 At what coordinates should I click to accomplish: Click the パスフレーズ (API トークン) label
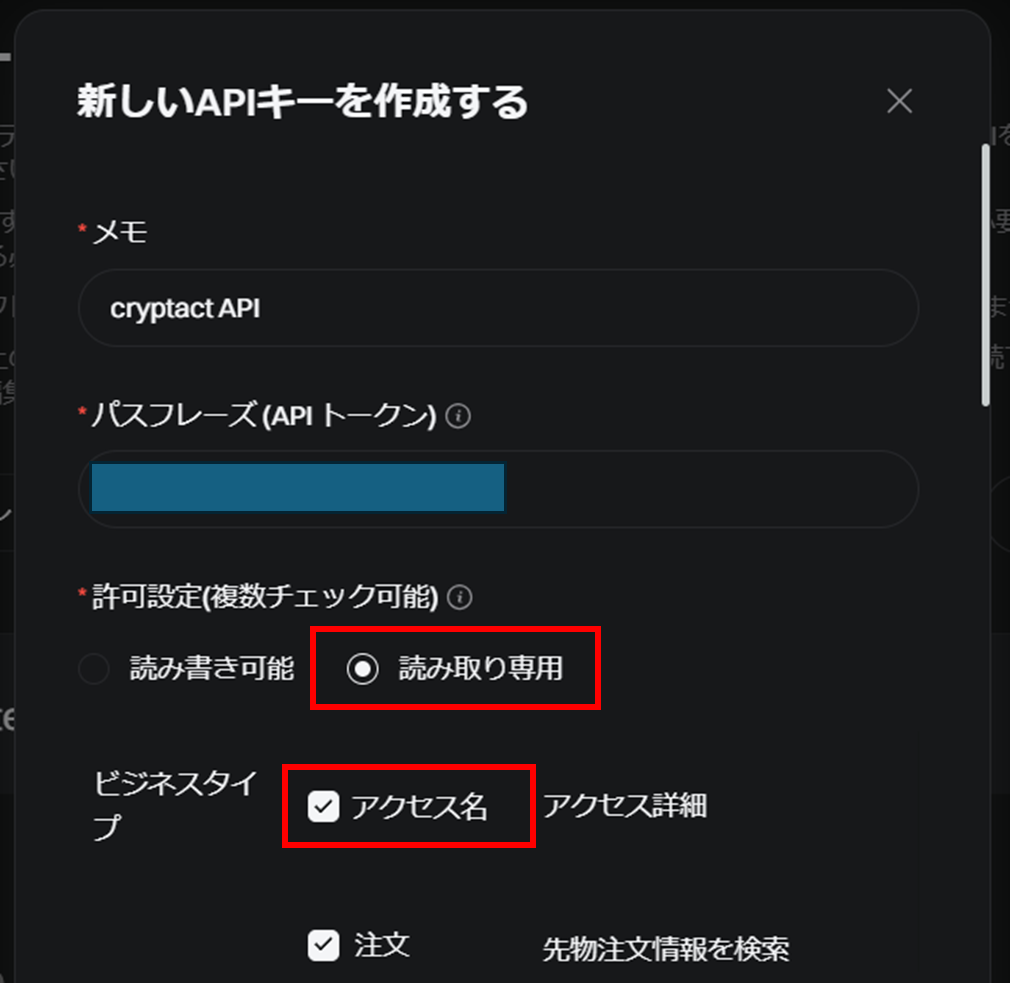coord(264,415)
